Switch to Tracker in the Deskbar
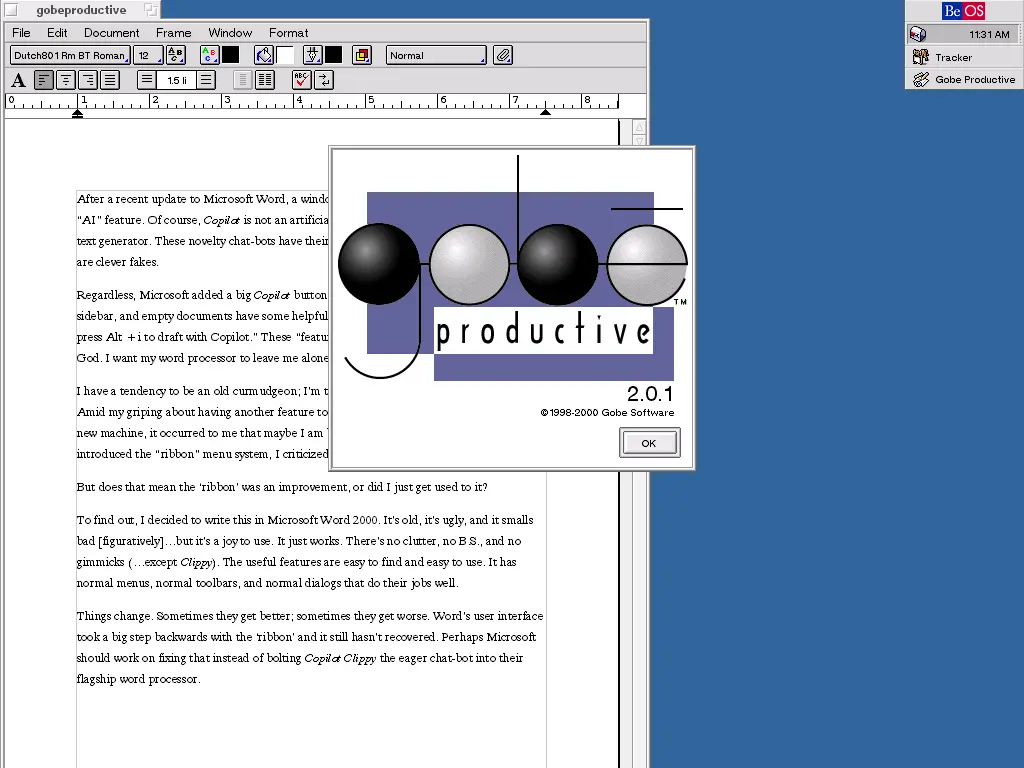Screen dimensions: 1024x768 (953, 57)
